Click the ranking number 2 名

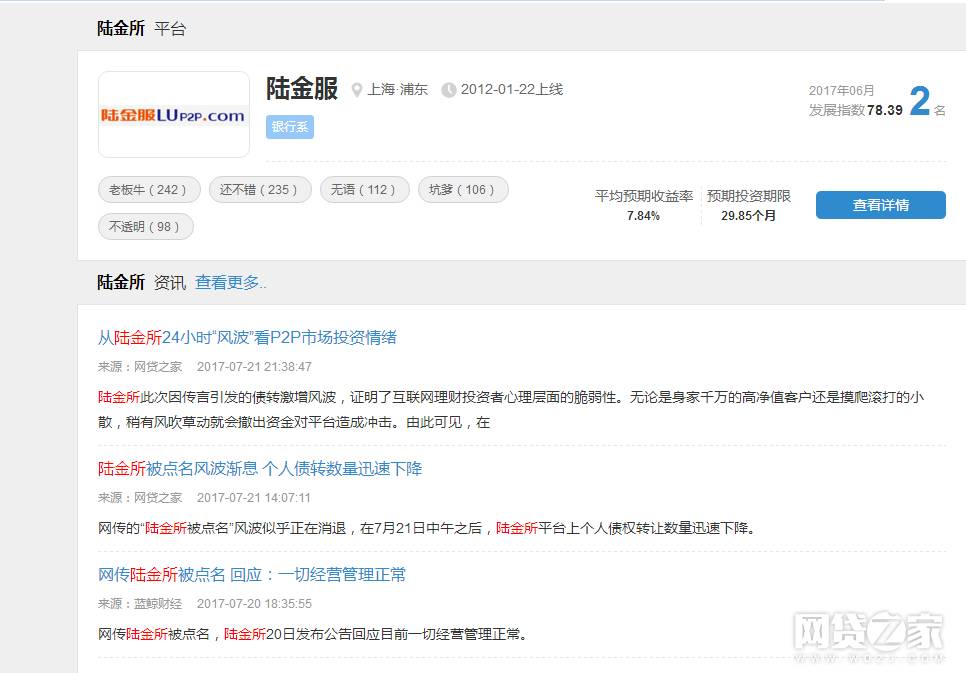click(x=927, y=101)
